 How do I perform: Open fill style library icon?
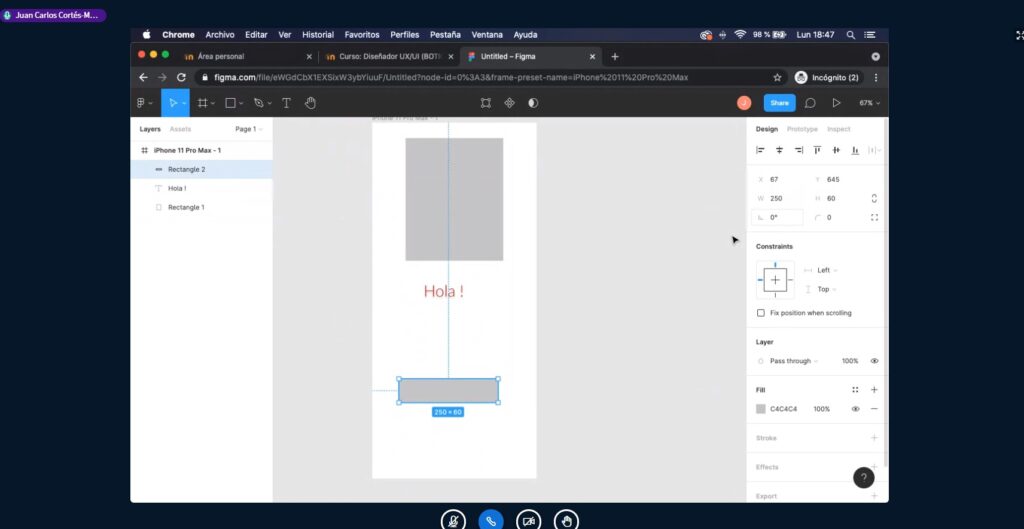[856, 390]
